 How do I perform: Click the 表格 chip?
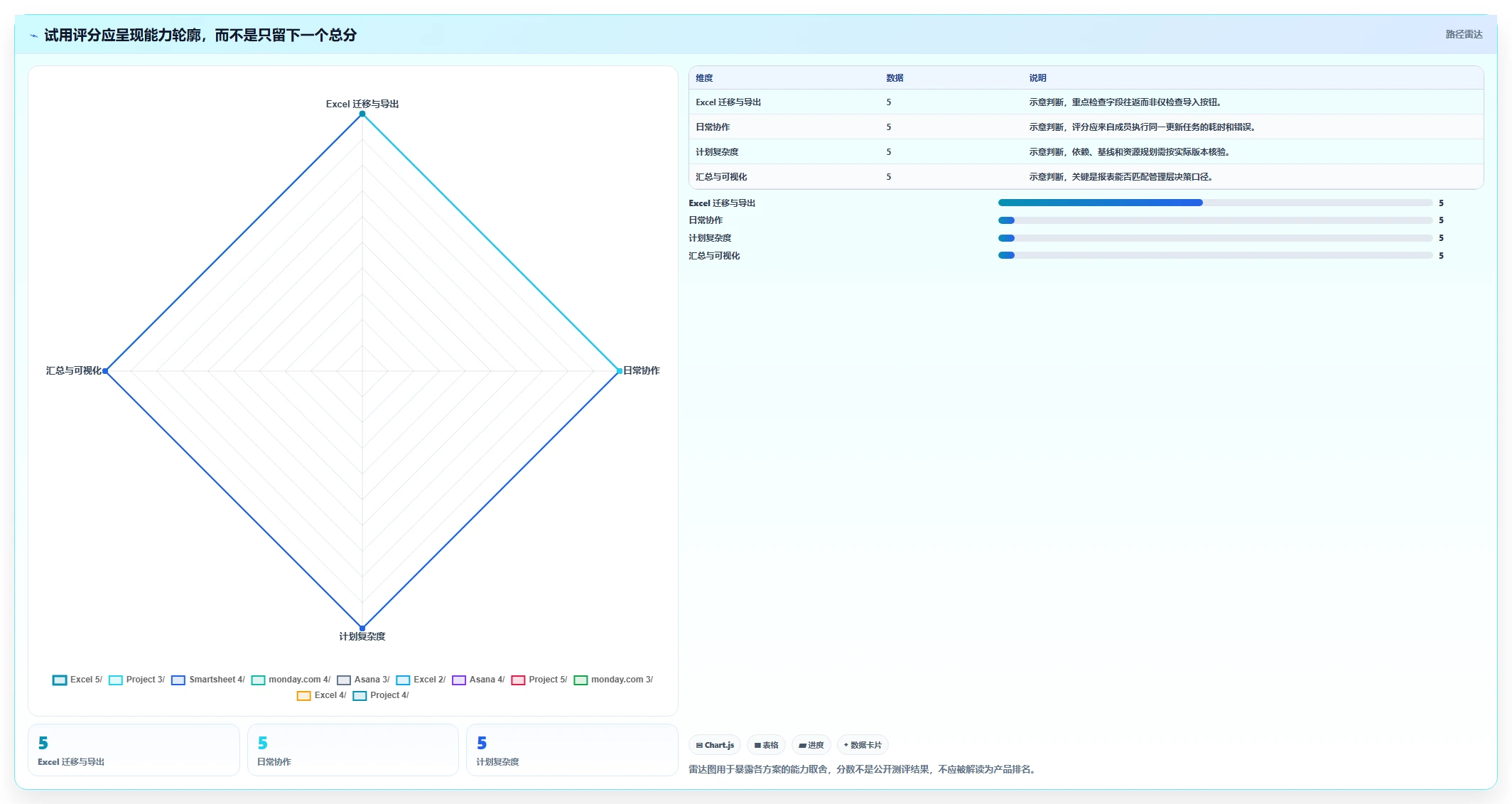point(766,745)
